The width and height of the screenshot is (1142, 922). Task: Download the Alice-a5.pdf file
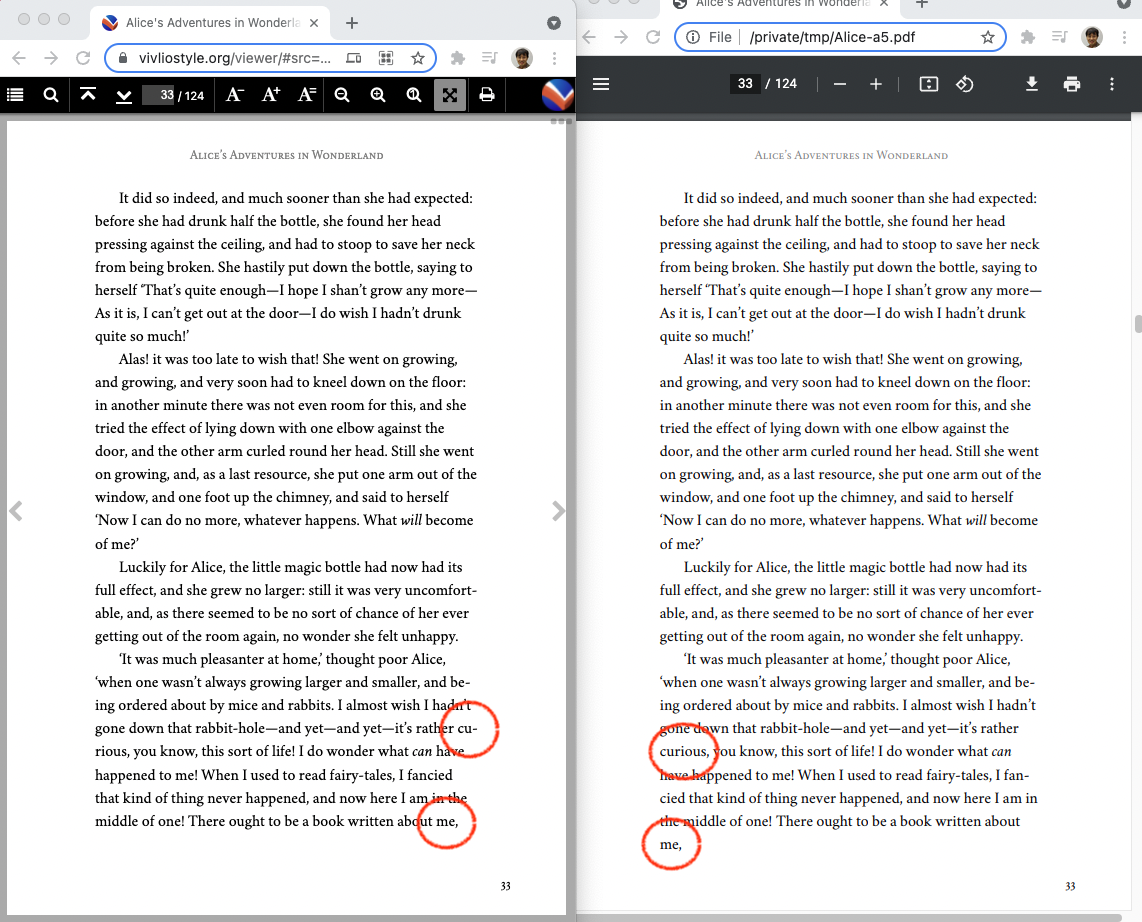[x=1032, y=84]
